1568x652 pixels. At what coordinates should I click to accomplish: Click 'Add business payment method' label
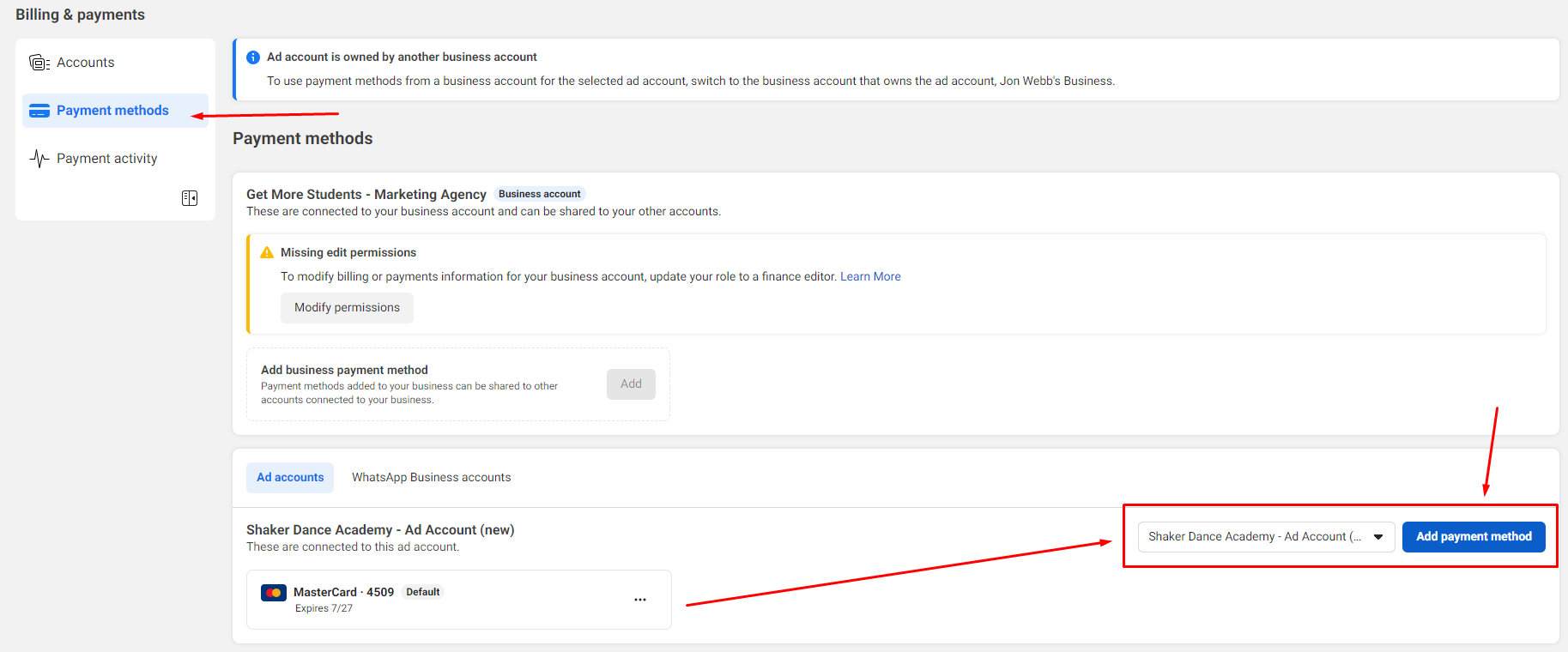point(344,370)
